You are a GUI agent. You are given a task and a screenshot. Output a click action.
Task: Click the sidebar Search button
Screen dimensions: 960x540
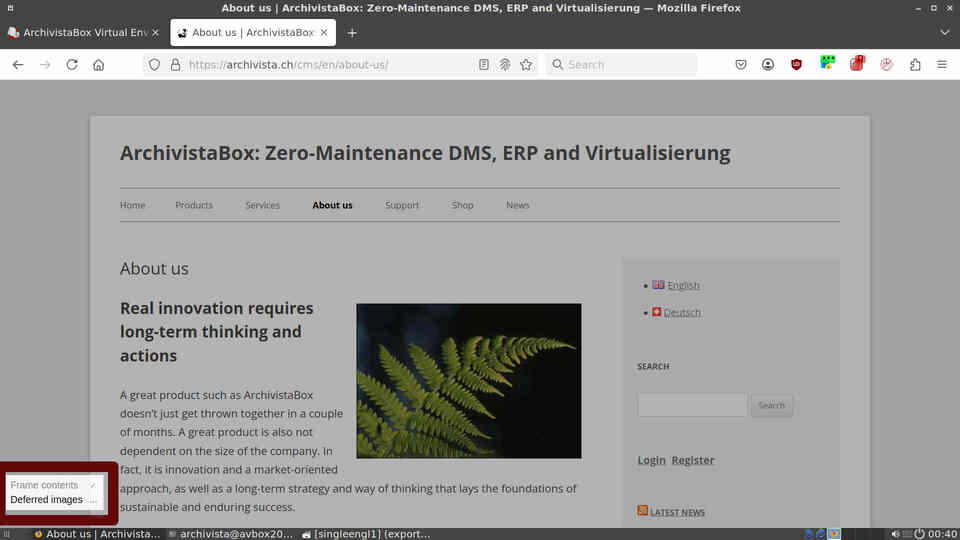pos(771,405)
